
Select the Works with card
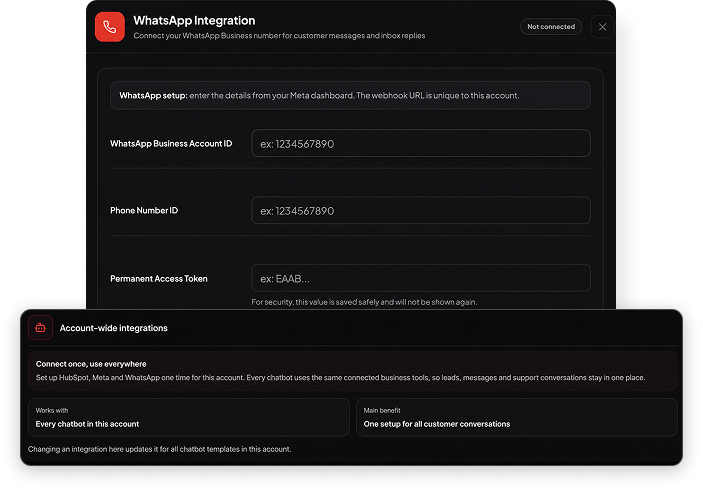[189, 417]
